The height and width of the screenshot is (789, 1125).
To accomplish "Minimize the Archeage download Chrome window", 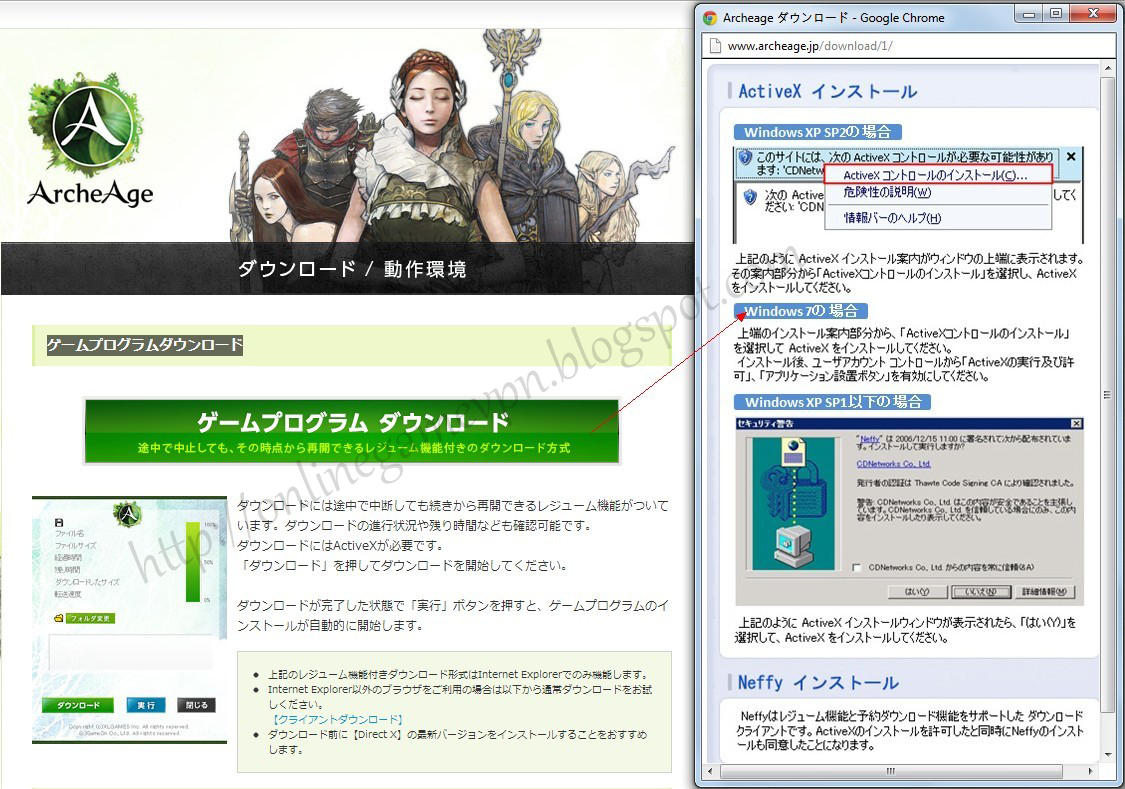I will coord(1030,14).
